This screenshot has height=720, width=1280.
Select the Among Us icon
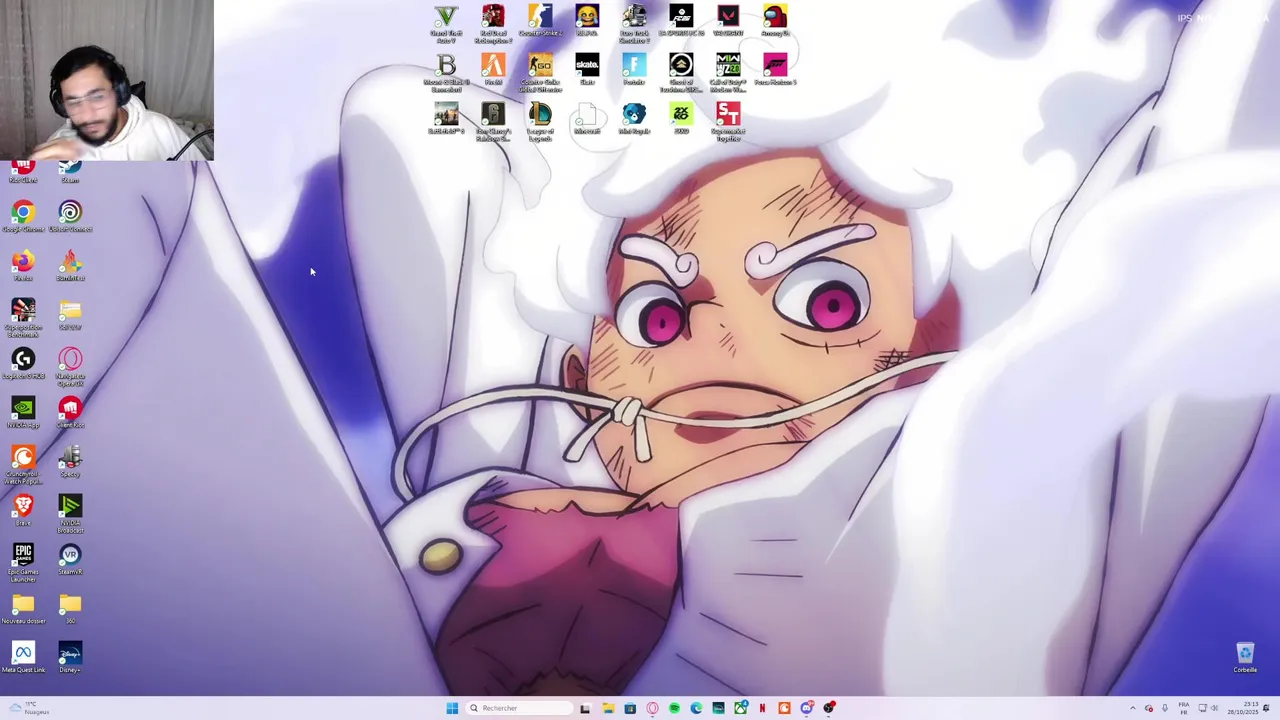pos(775,21)
